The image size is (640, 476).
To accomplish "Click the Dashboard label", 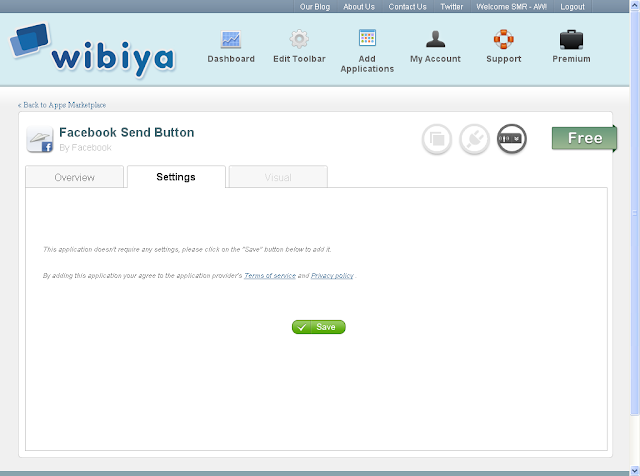I will point(231,59).
